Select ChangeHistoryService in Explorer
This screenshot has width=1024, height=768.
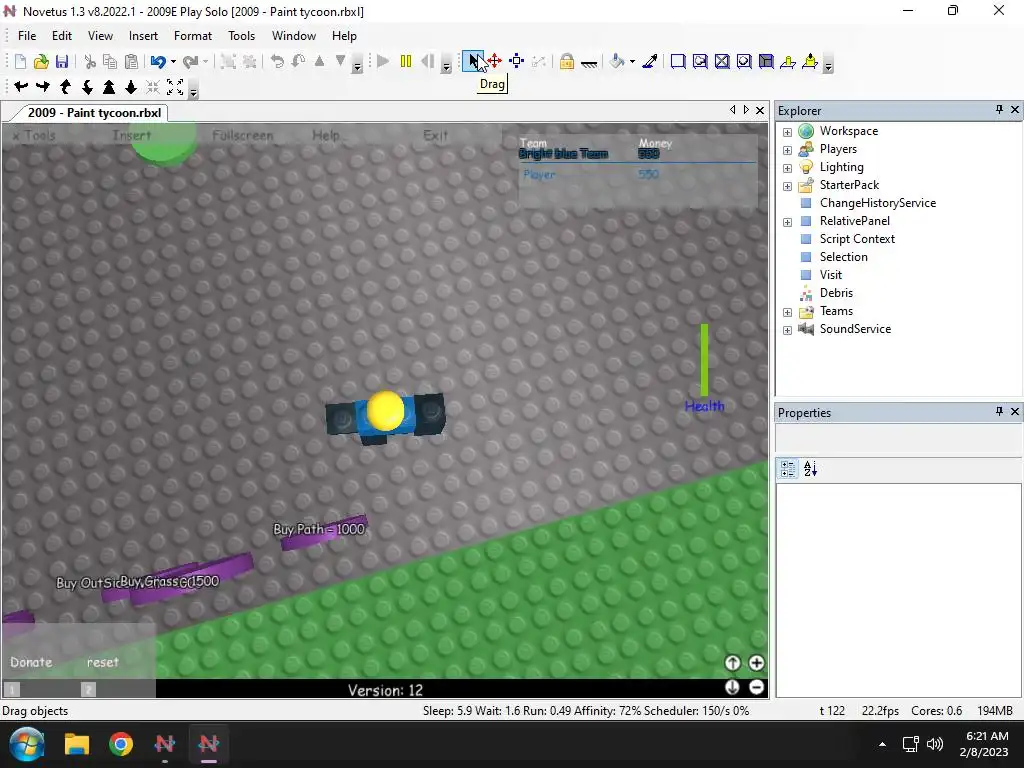point(878,203)
